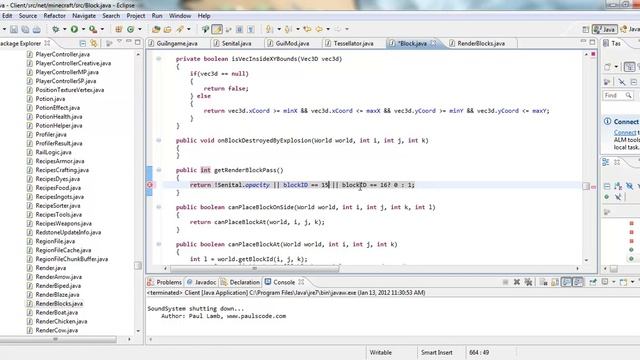Click error marker beside return statement
The height and width of the screenshot is (360, 640).
pos(150,185)
